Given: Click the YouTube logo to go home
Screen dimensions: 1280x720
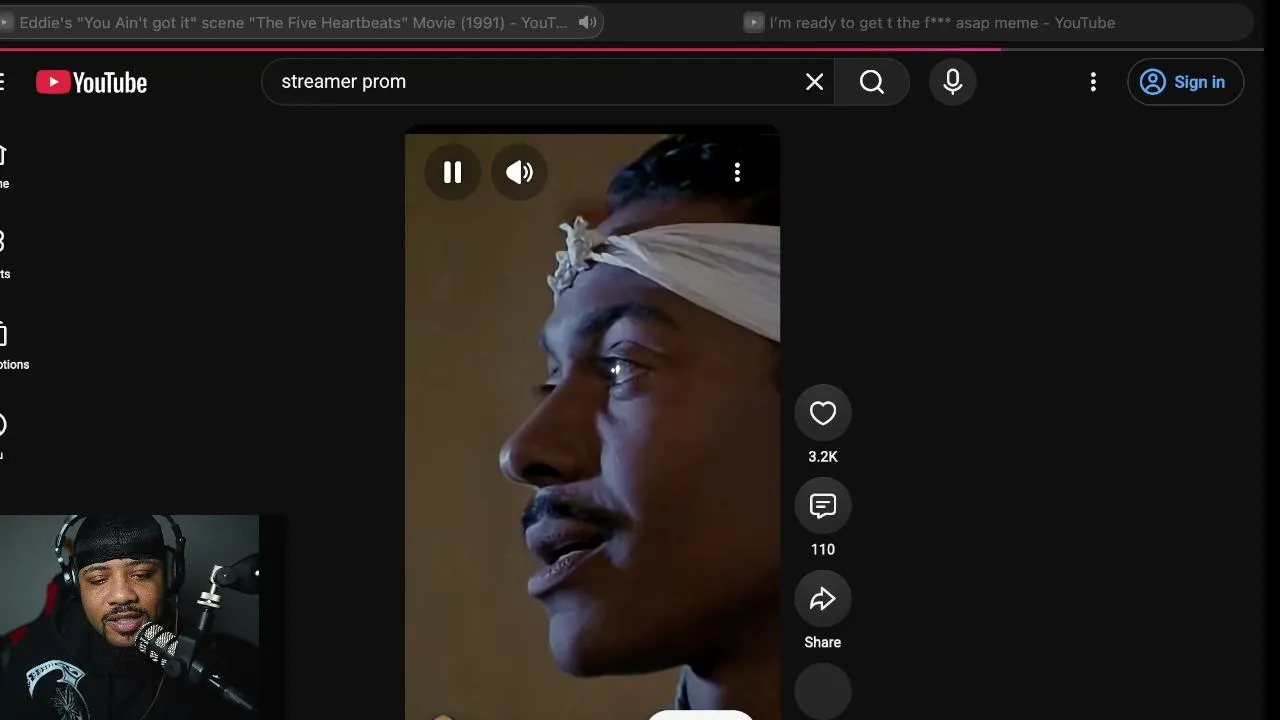Looking at the screenshot, I should point(91,82).
